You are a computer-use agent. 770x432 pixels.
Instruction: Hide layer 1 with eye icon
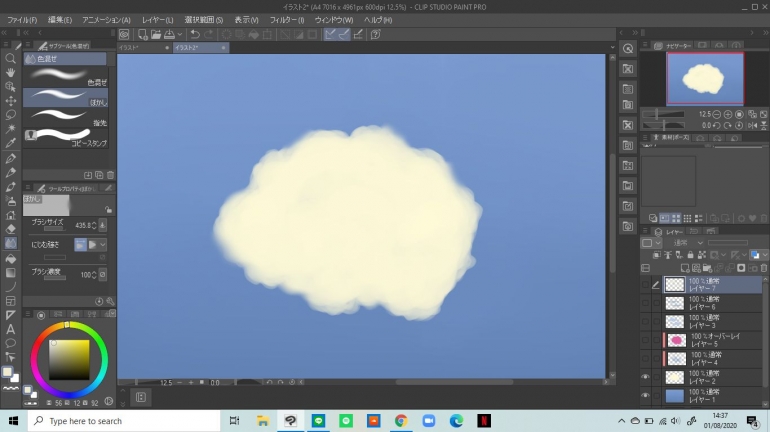coord(645,396)
